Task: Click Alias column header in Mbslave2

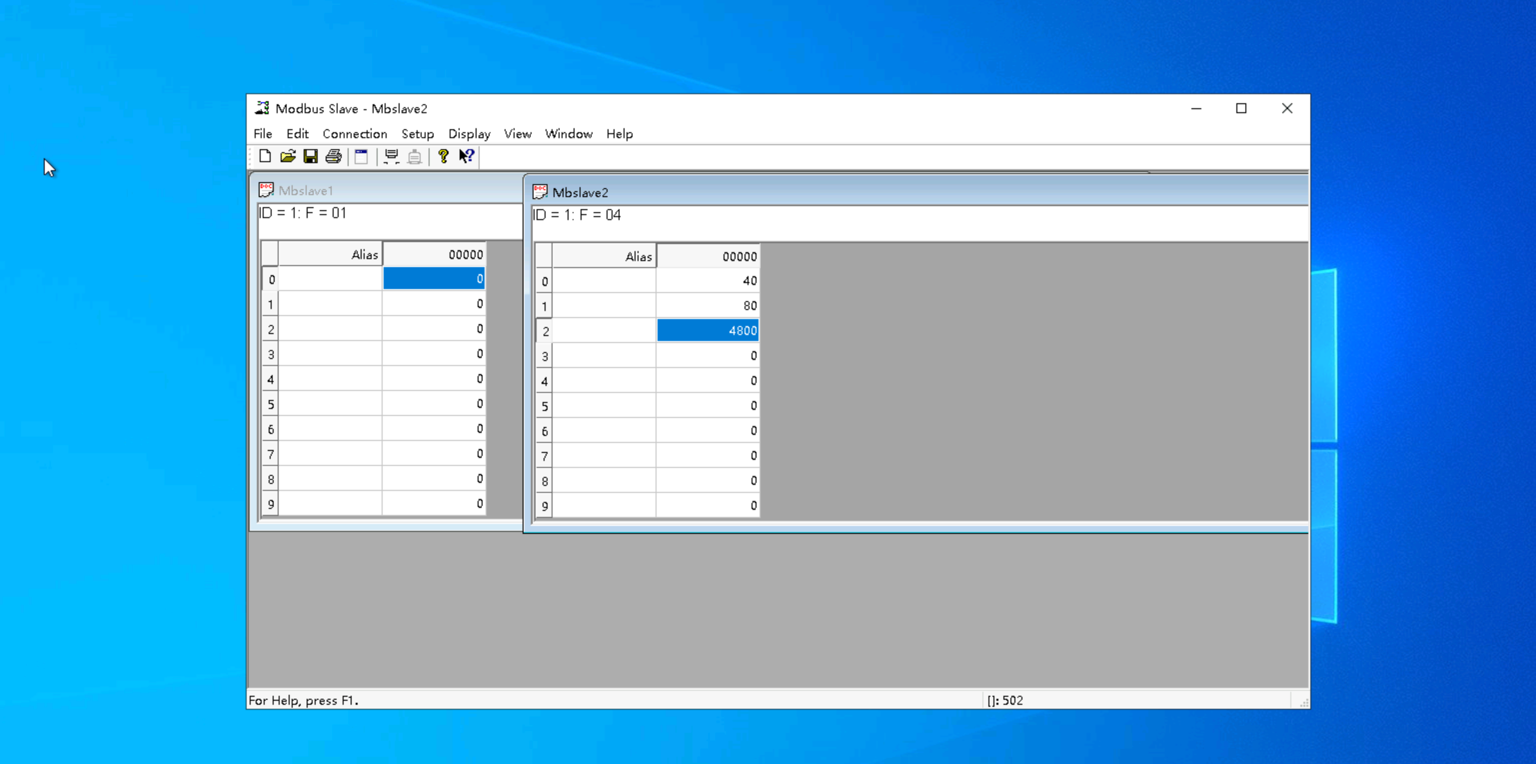Action: click(x=604, y=256)
